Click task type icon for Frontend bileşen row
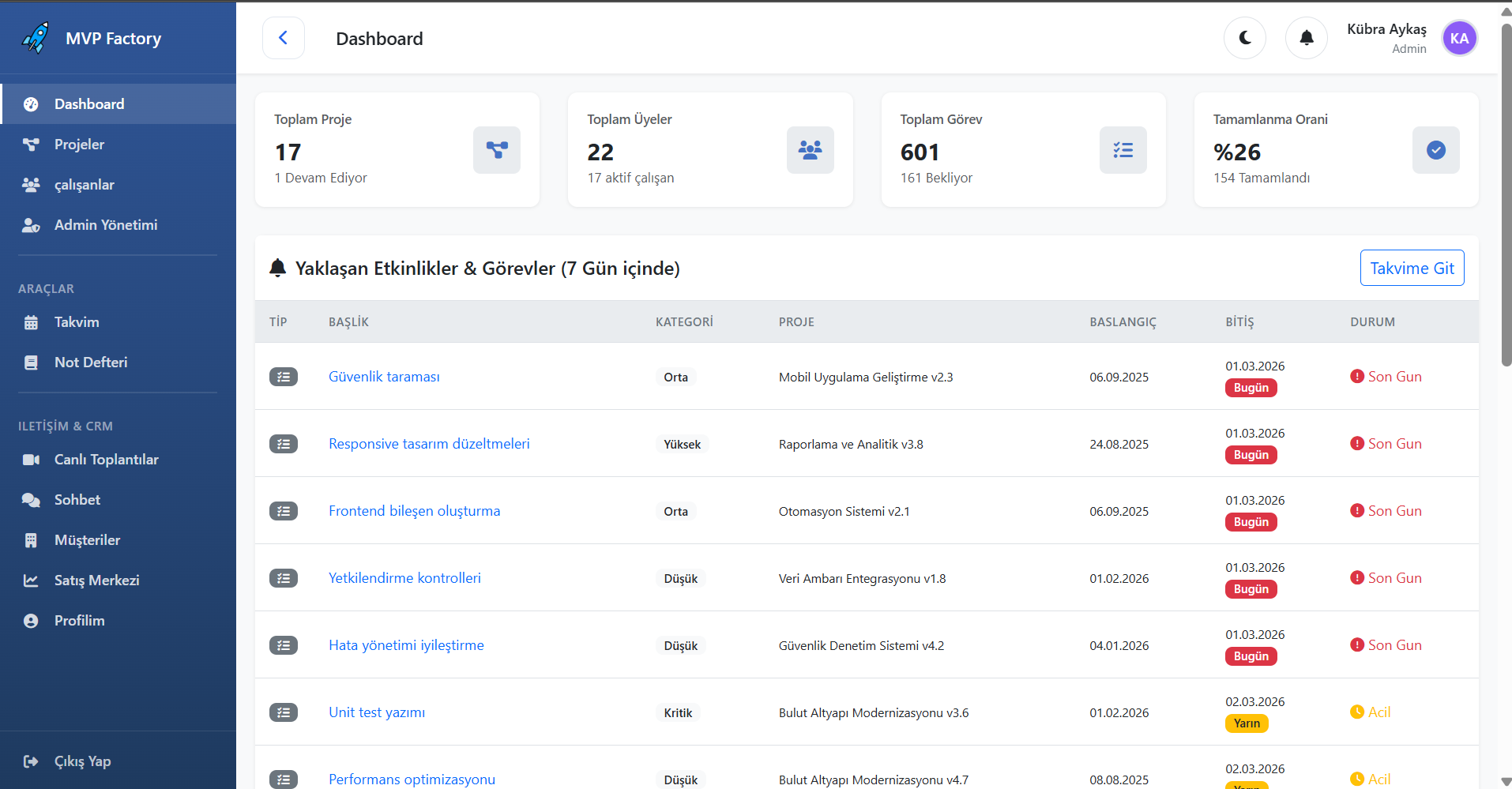Image resolution: width=1512 pixels, height=789 pixels. (284, 511)
